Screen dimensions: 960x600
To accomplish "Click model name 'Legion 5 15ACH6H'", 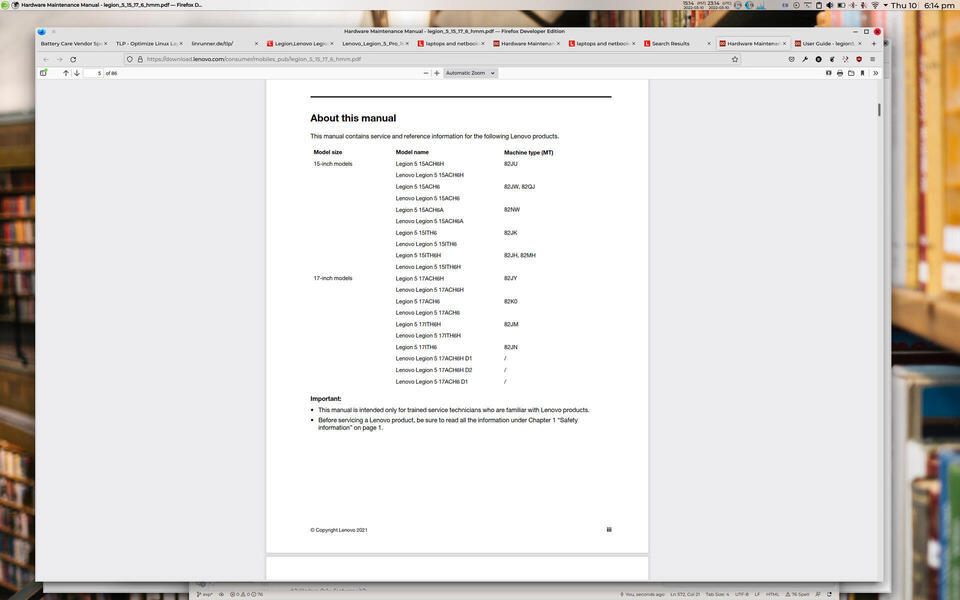I will [419, 164].
